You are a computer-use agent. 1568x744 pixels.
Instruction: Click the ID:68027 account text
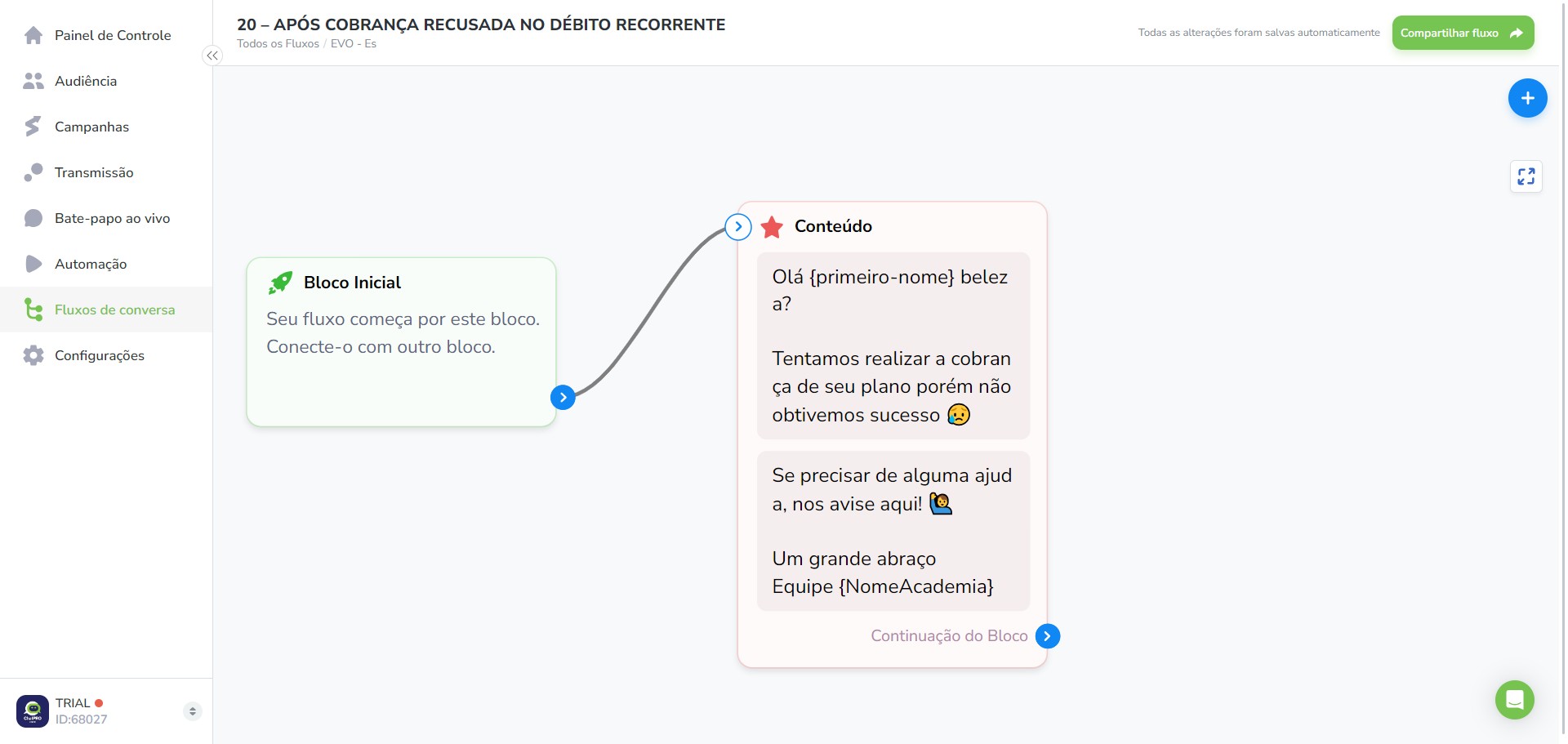(81, 719)
